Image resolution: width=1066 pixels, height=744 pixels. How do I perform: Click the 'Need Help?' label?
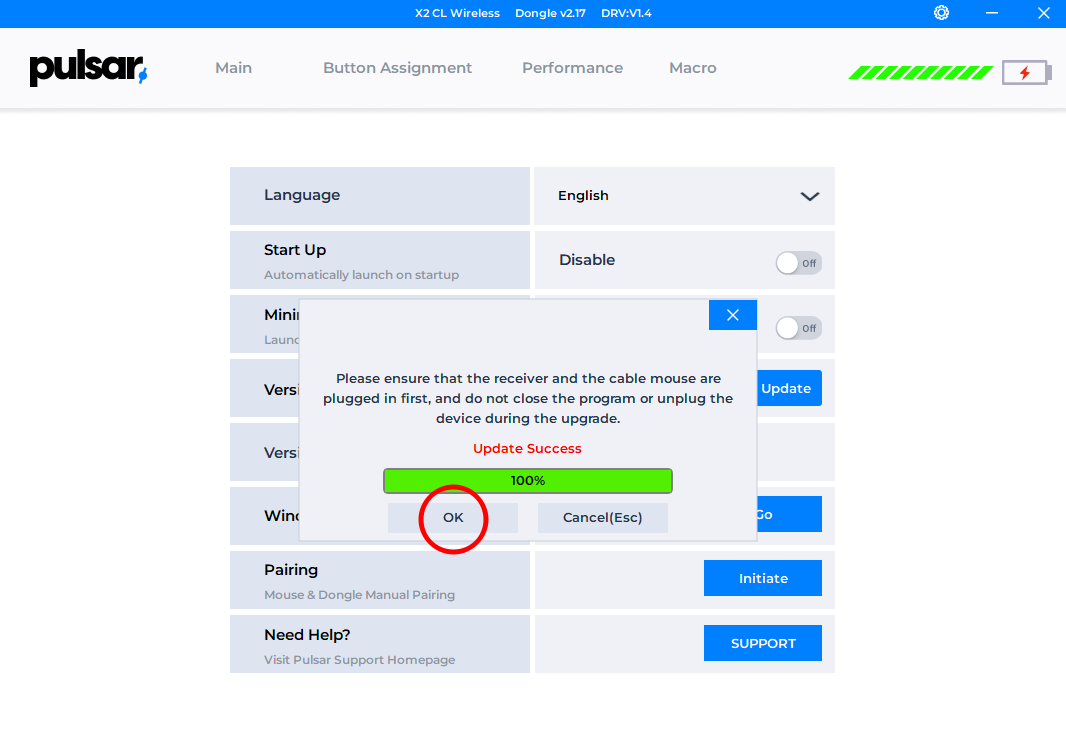307,635
